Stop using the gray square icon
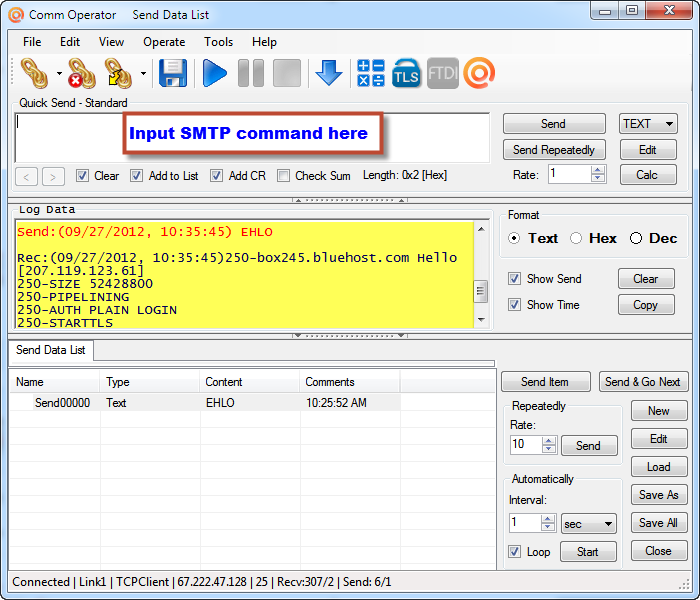 point(287,73)
